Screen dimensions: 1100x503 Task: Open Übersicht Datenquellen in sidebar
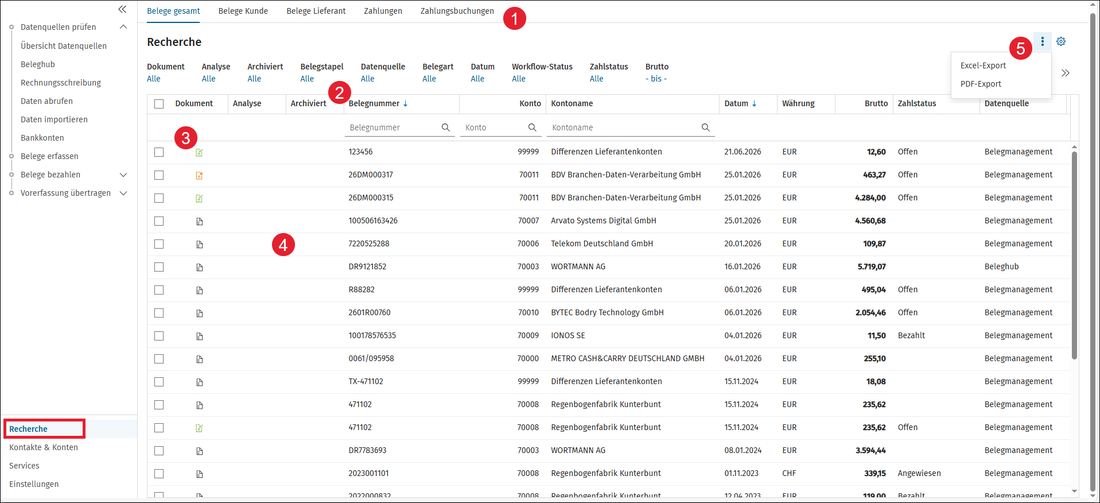(x=64, y=46)
